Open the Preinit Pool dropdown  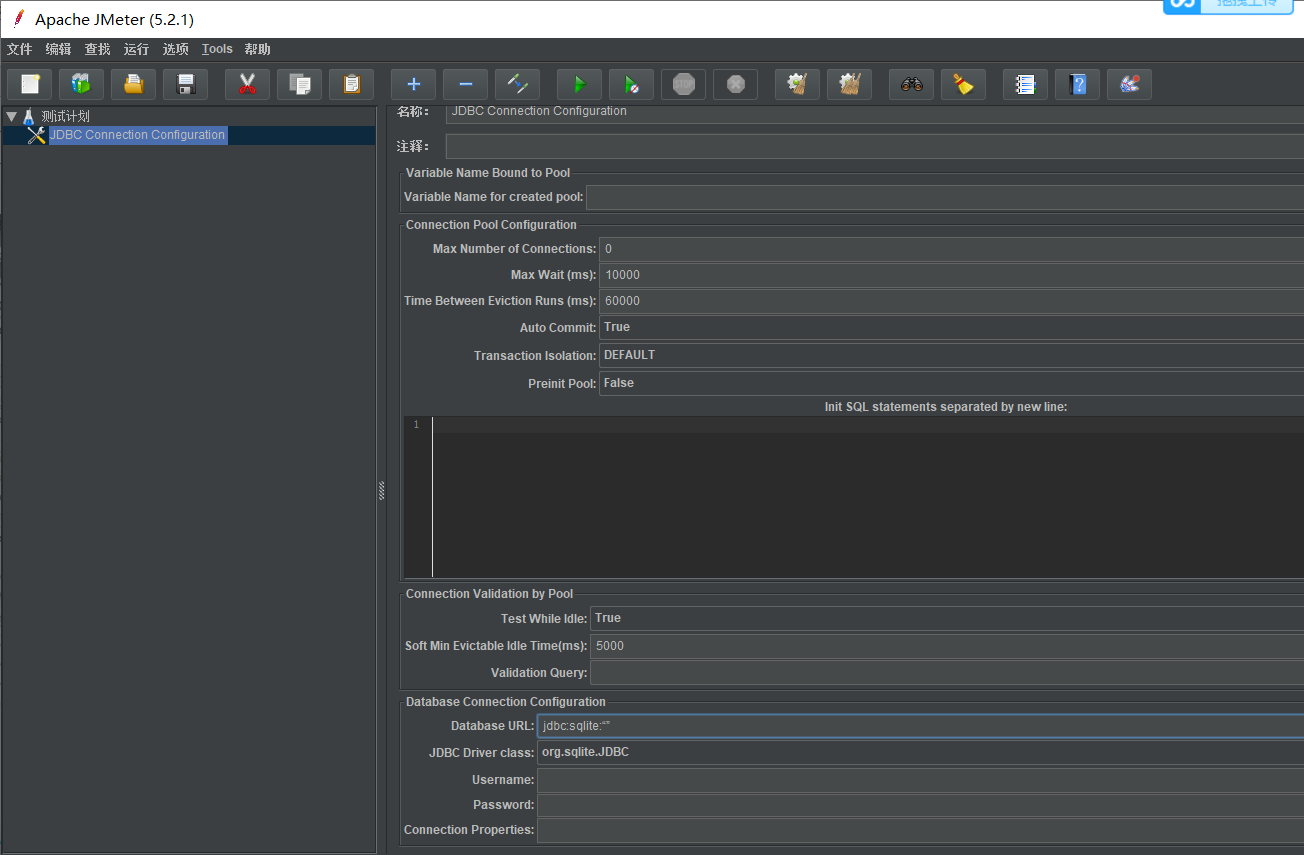click(951, 383)
